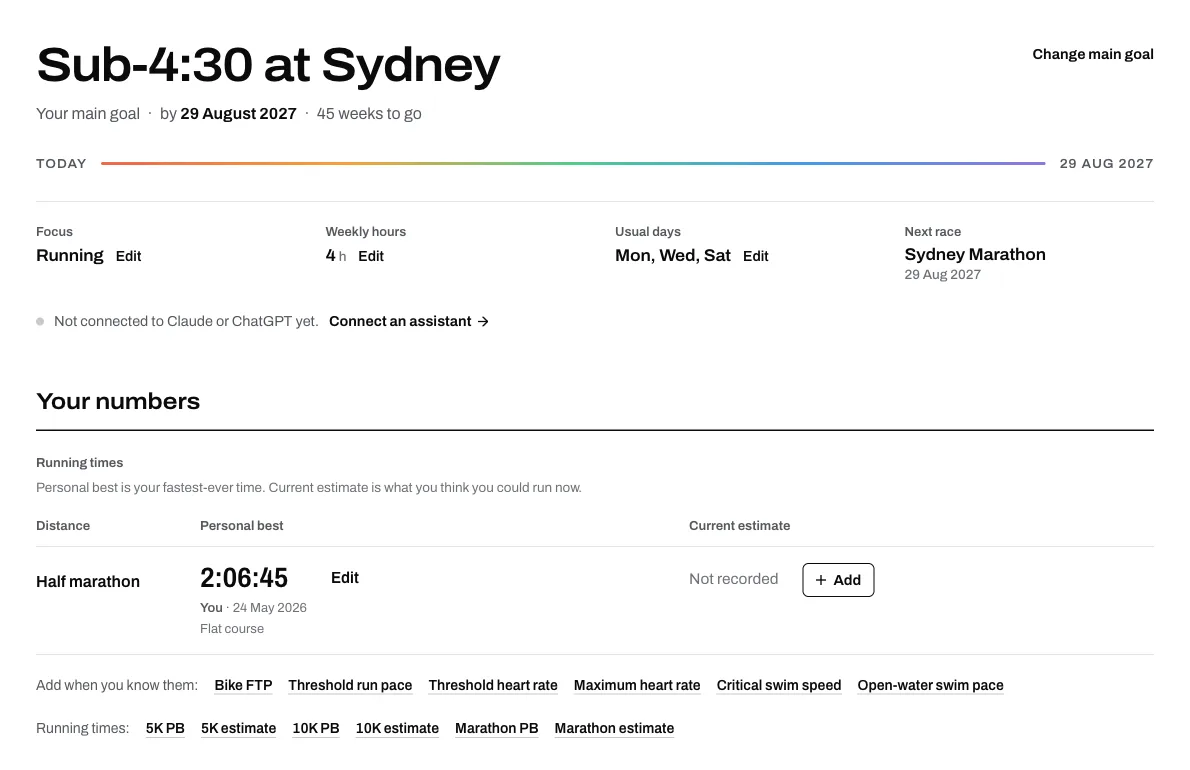The image size is (1190, 770).
Task: Add Maximum heart rate
Action: pyautogui.click(x=637, y=686)
